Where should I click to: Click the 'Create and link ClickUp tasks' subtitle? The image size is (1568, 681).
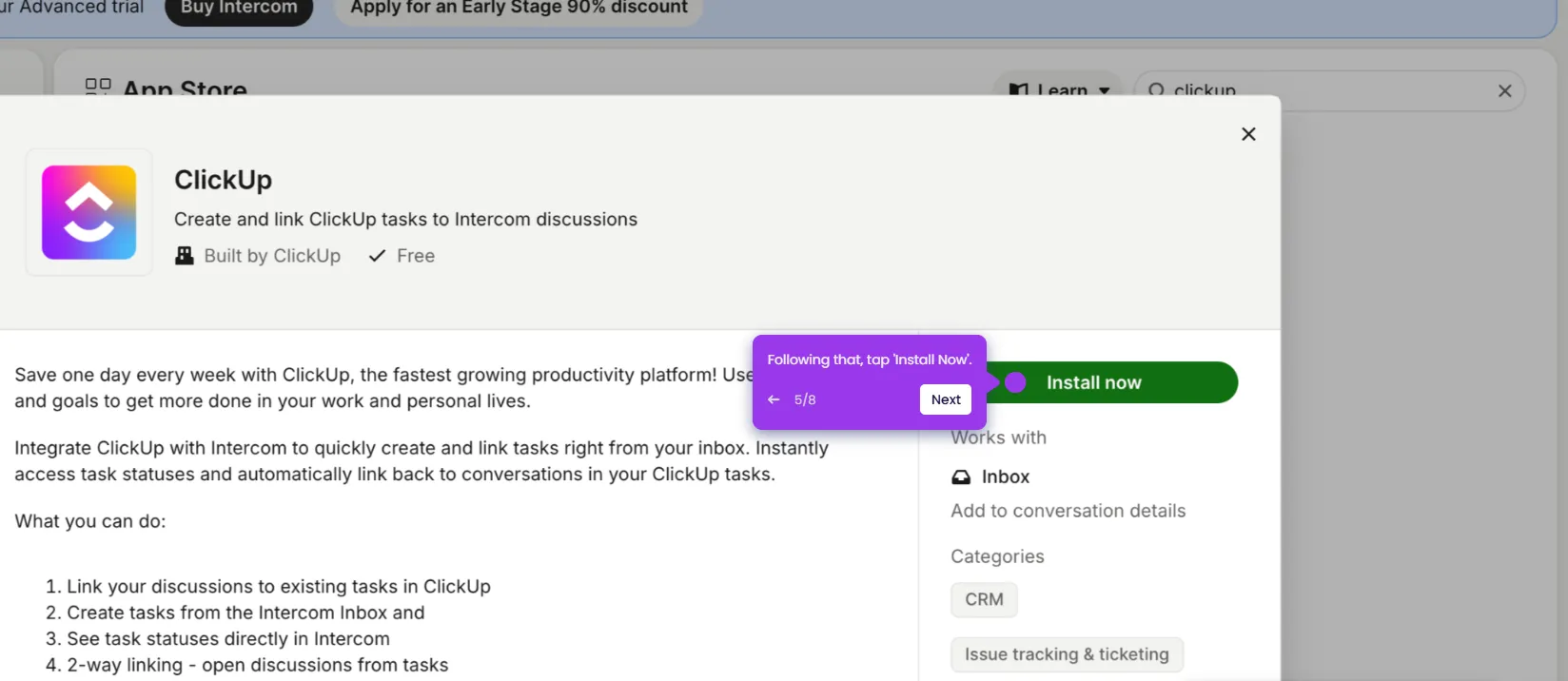[405, 219]
